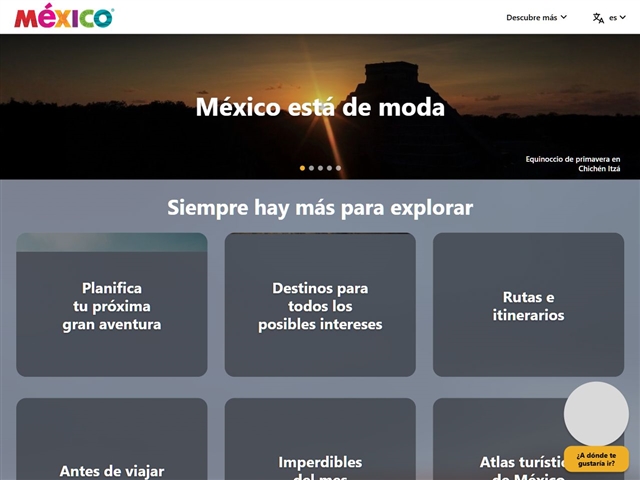Open the Descubre más dropdown menu

[536, 18]
